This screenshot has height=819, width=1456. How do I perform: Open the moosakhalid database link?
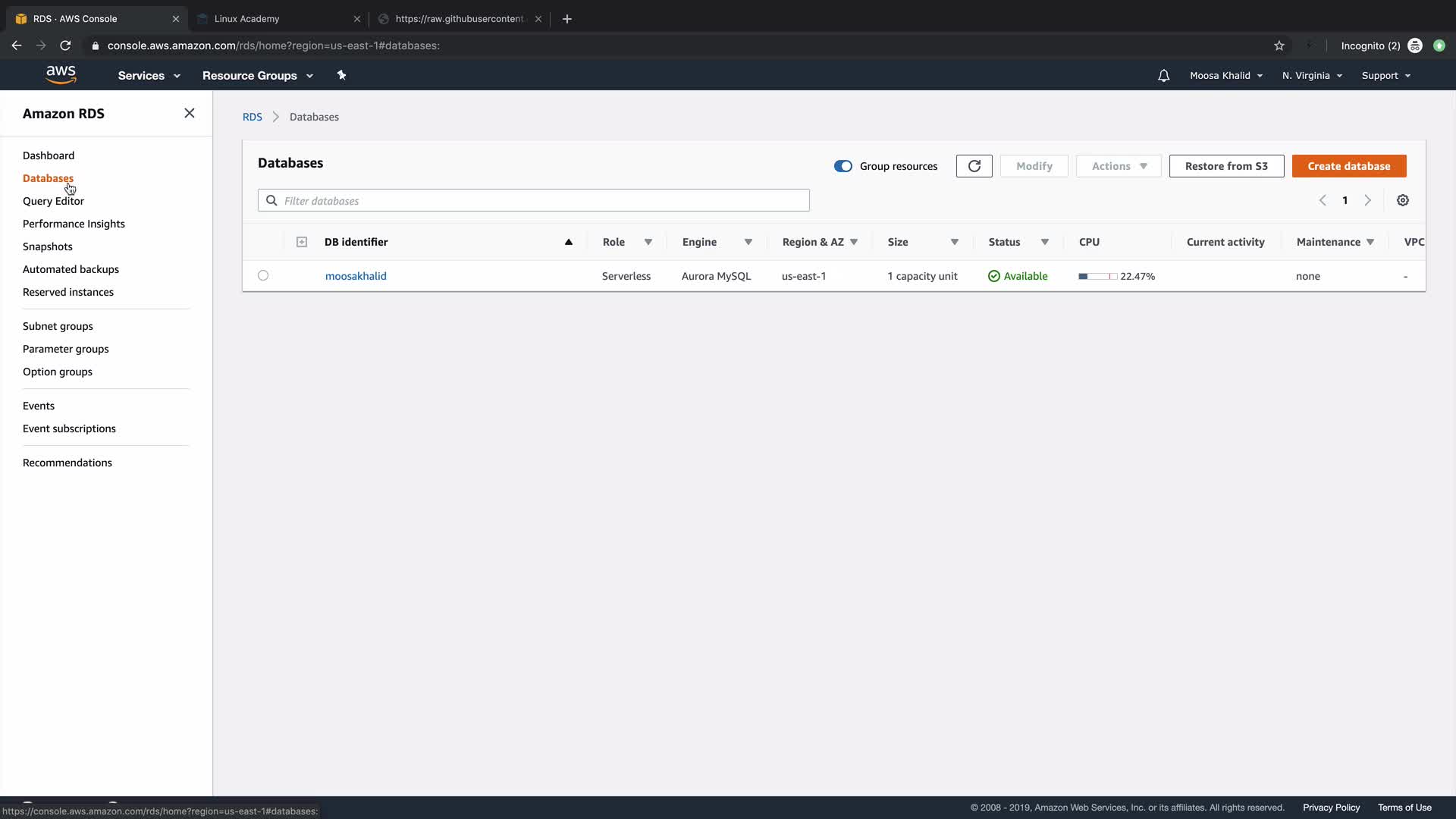(356, 276)
